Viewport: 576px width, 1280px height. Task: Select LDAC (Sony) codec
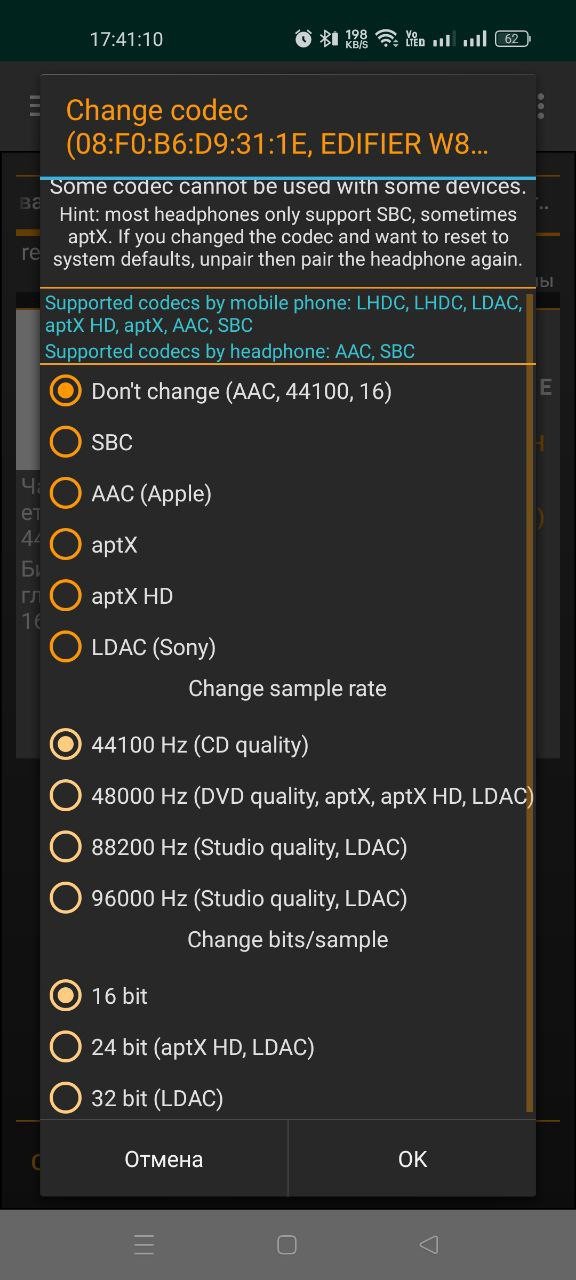[x=288, y=647]
